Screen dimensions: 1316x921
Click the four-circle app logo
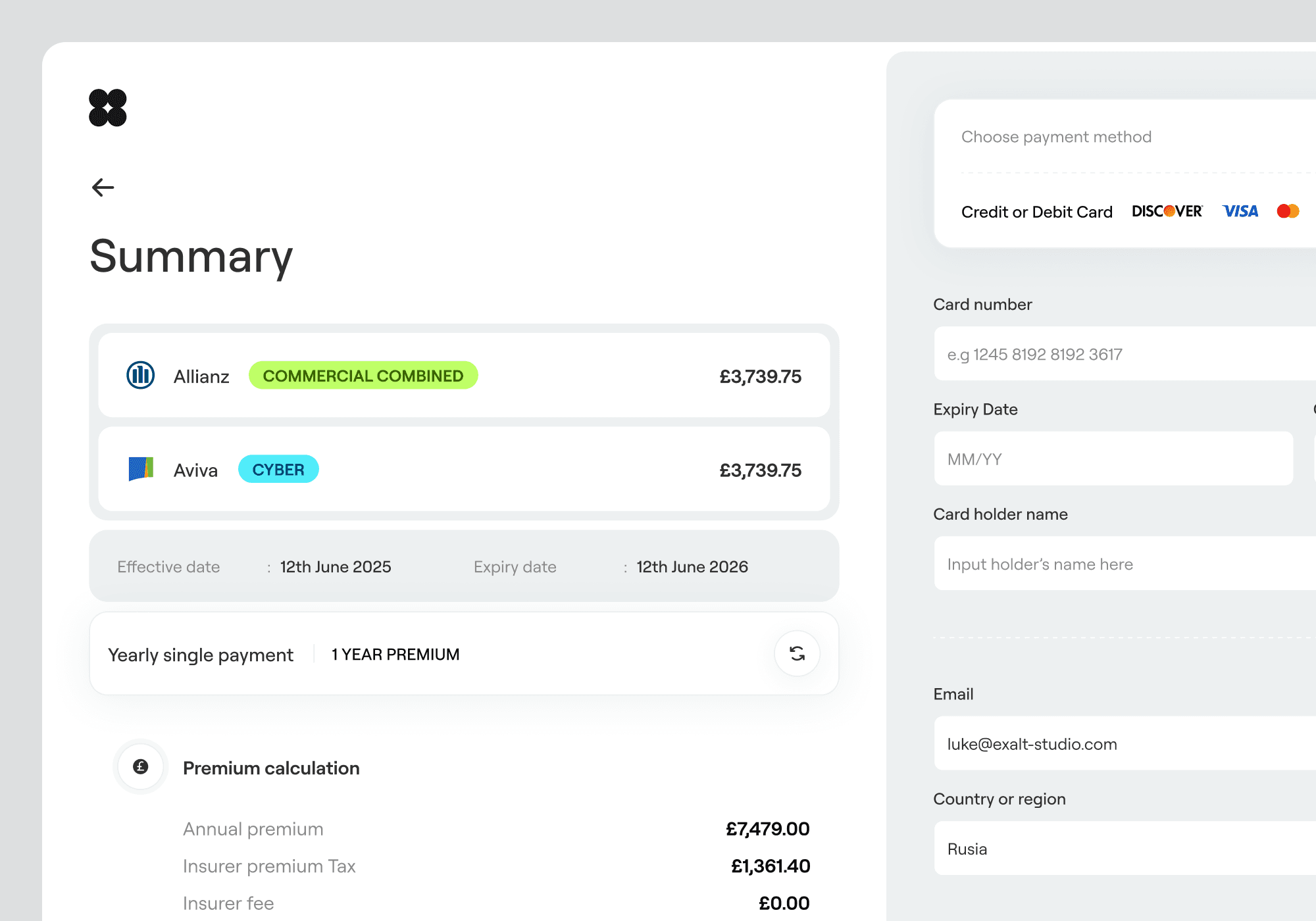click(x=108, y=108)
